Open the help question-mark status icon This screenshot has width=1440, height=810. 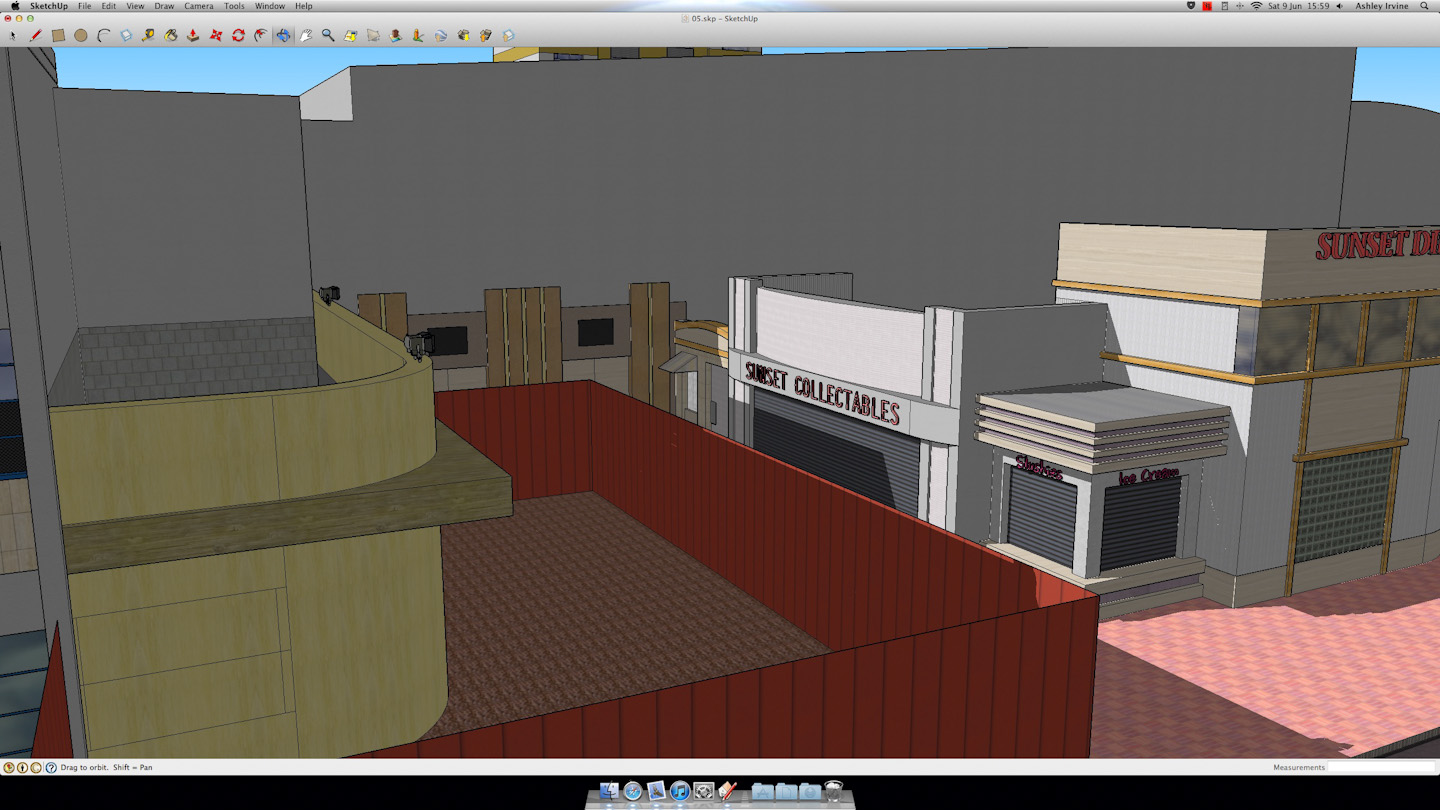coord(51,767)
